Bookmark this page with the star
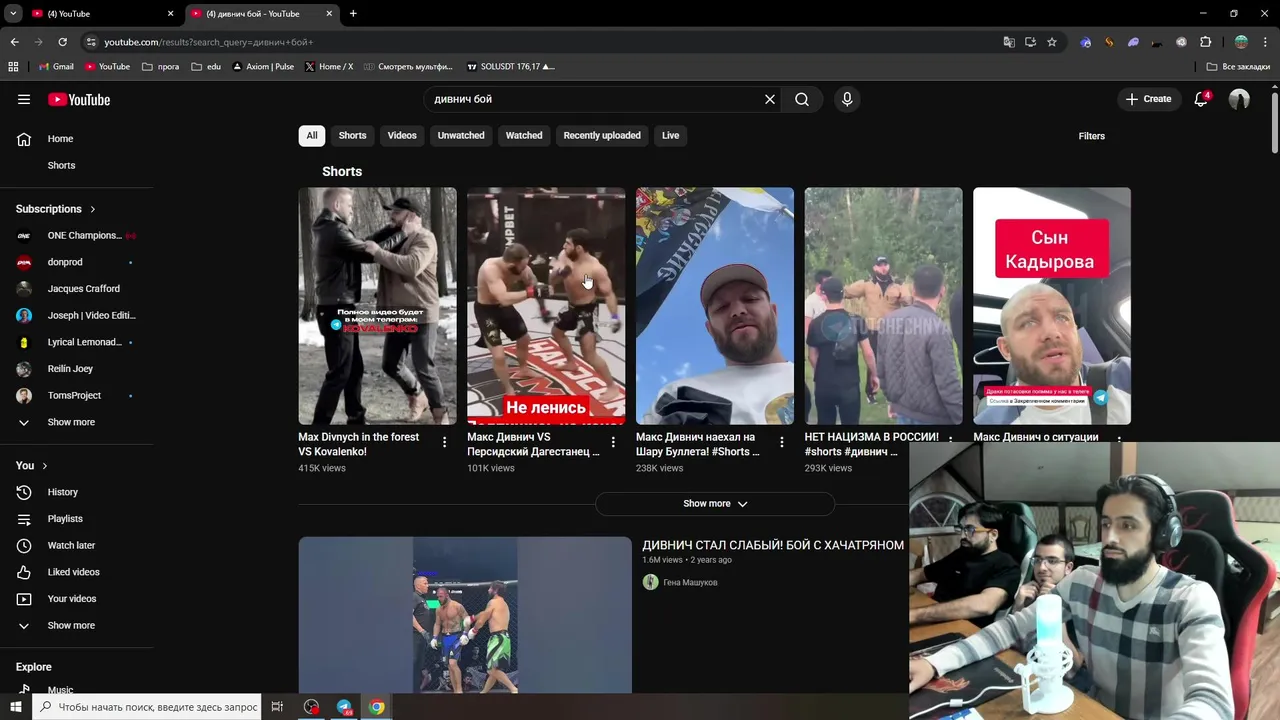Screen dimensions: 1280x720 (1052, 42)
